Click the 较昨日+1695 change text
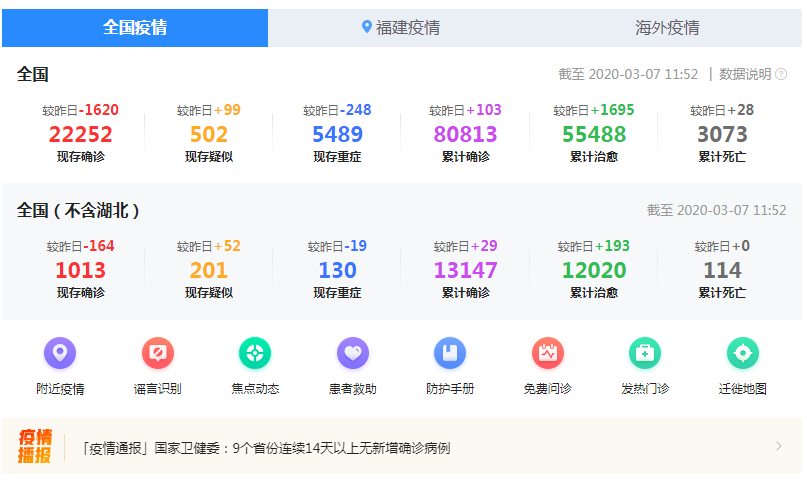The width and height of the screenshot is (807, 482). coord(594,110)
